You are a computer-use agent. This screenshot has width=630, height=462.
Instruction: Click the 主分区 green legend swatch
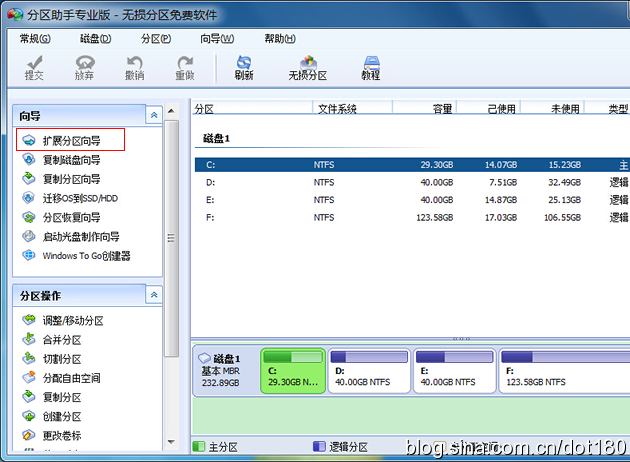[199, 446]
